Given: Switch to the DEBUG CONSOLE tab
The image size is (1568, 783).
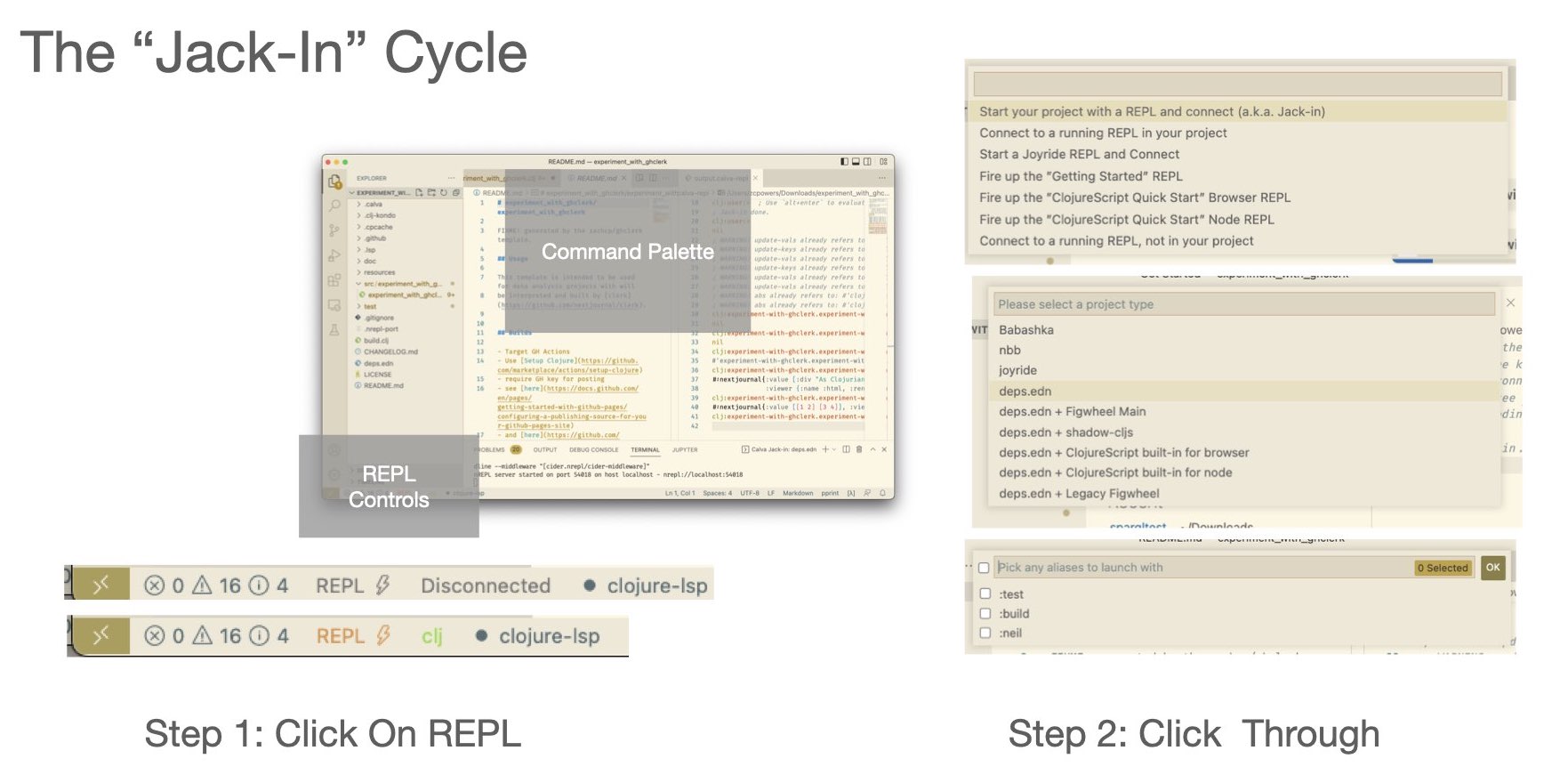Looking at the screenshot, I should click(x=593, y=449).
